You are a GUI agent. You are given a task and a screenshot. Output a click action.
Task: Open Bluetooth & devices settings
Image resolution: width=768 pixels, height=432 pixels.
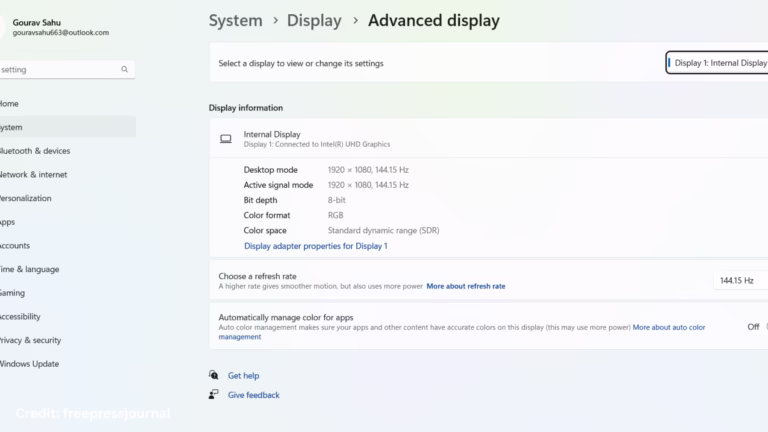pyautogui.click(x=68, y=151)
